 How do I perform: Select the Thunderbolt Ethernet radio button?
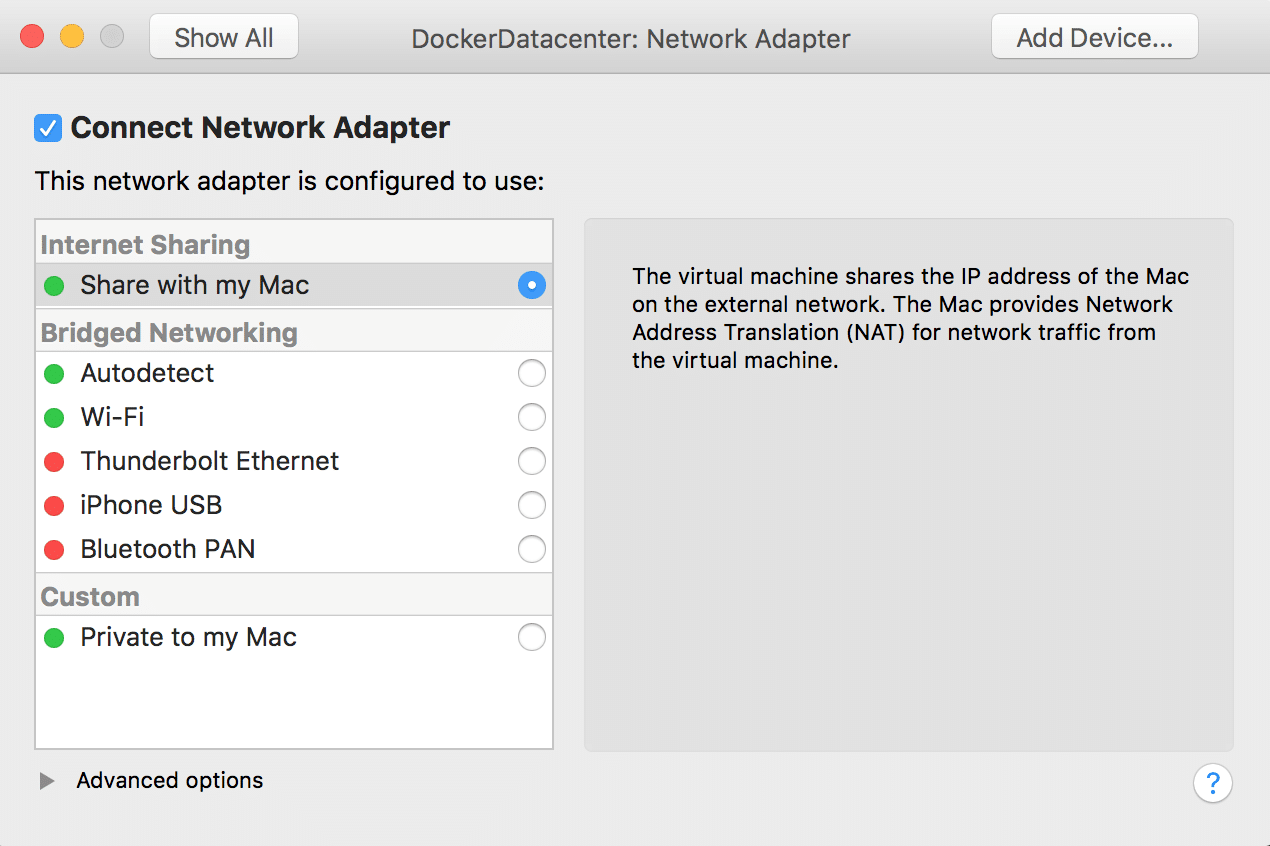[x=531, y=461]
